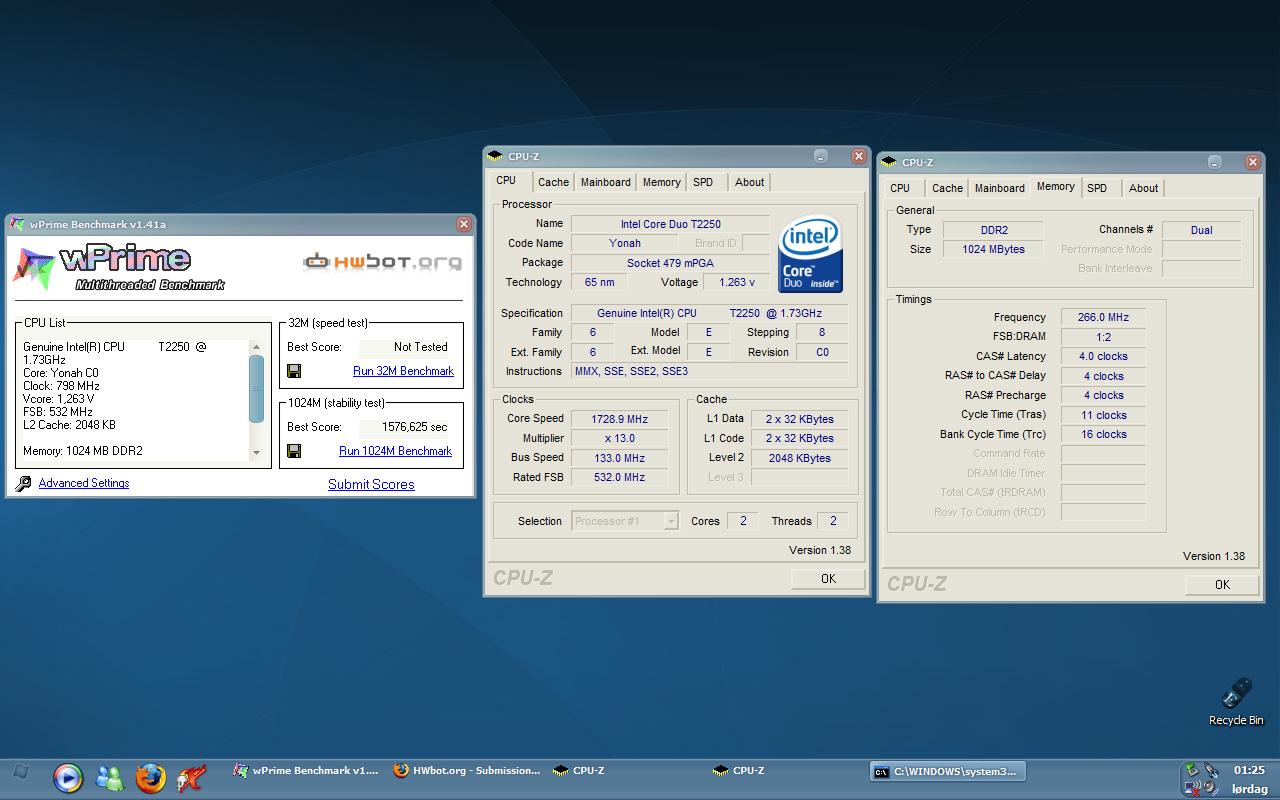
Task: Click CPU List scrollbar down arrow
Action: click(257, 452)
